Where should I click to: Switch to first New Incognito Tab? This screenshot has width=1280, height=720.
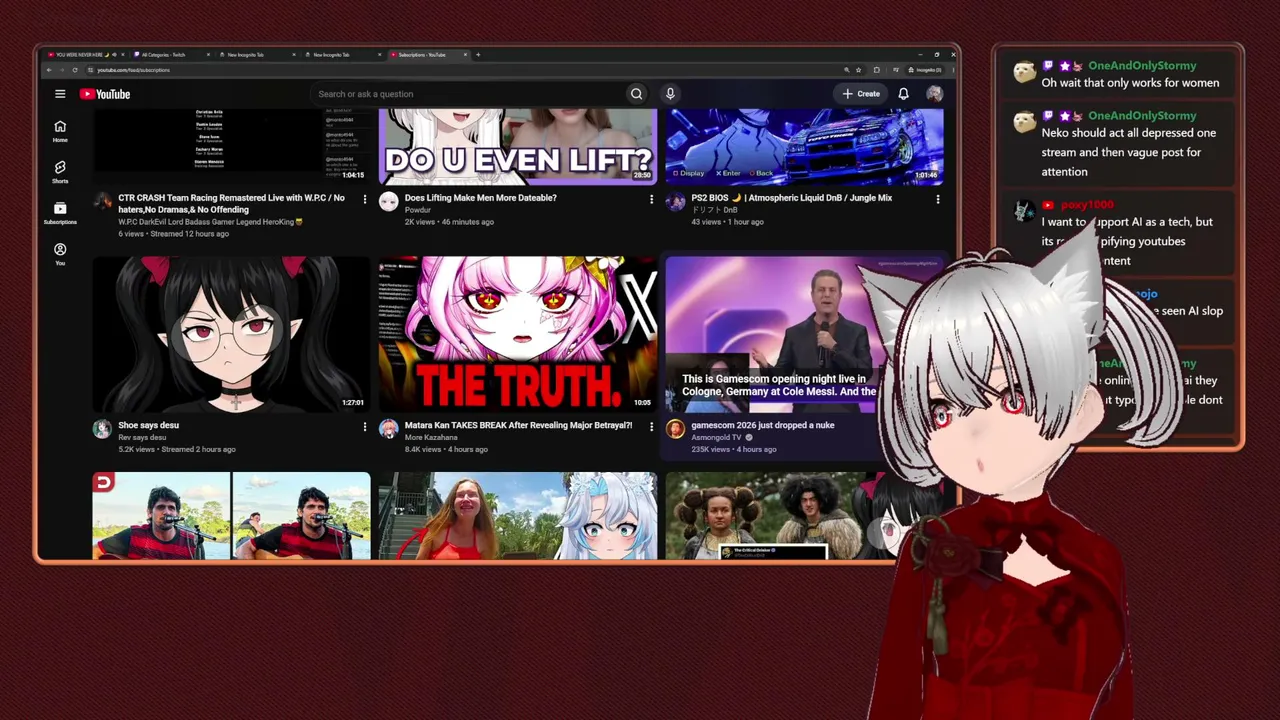(x=257, y=55)
